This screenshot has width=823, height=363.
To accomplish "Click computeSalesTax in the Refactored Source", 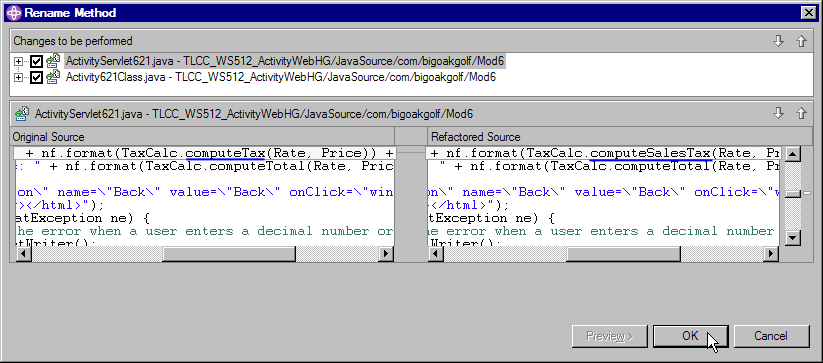I will [x=651, y=153].
